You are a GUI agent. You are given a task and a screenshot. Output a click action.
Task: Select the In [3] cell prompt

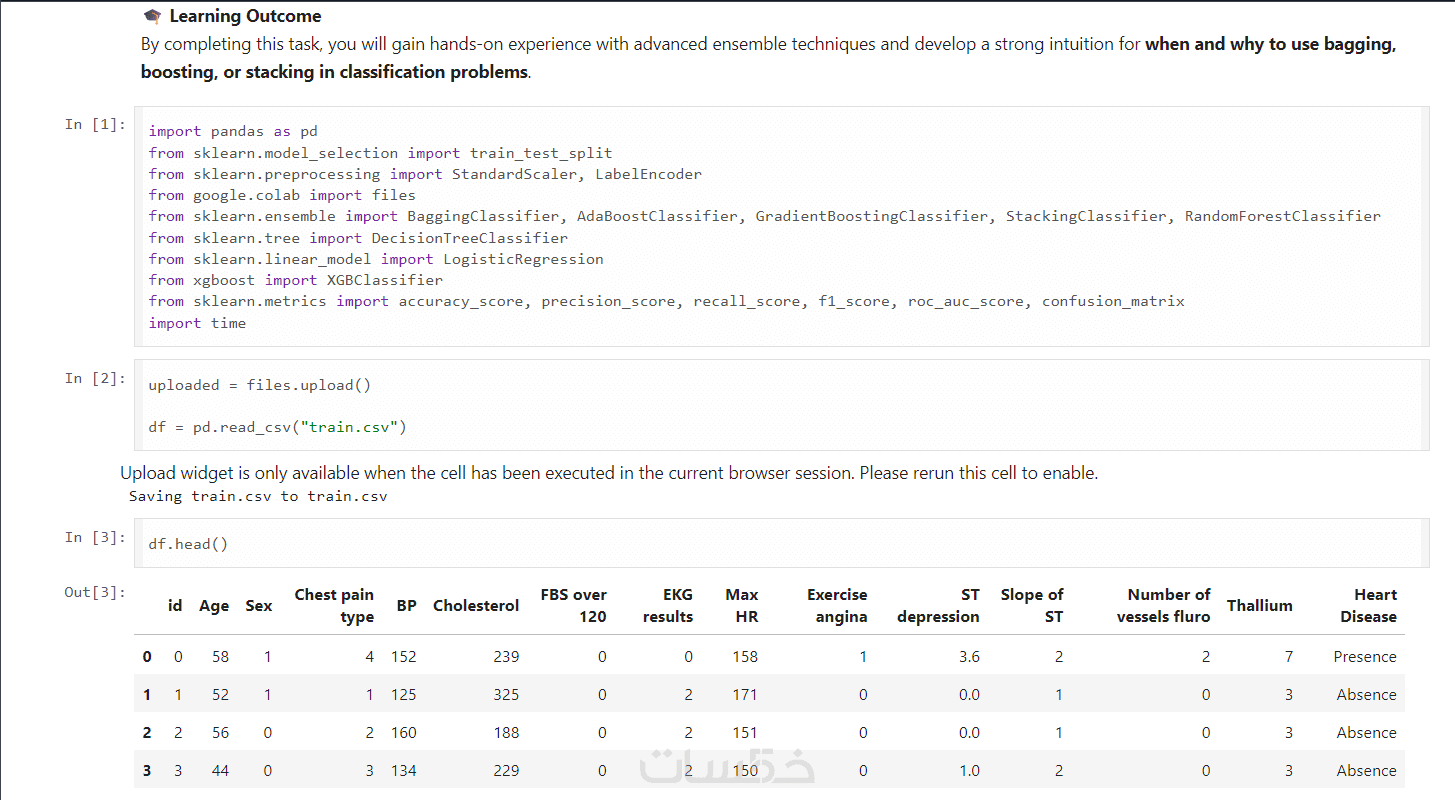pos(95,537)
